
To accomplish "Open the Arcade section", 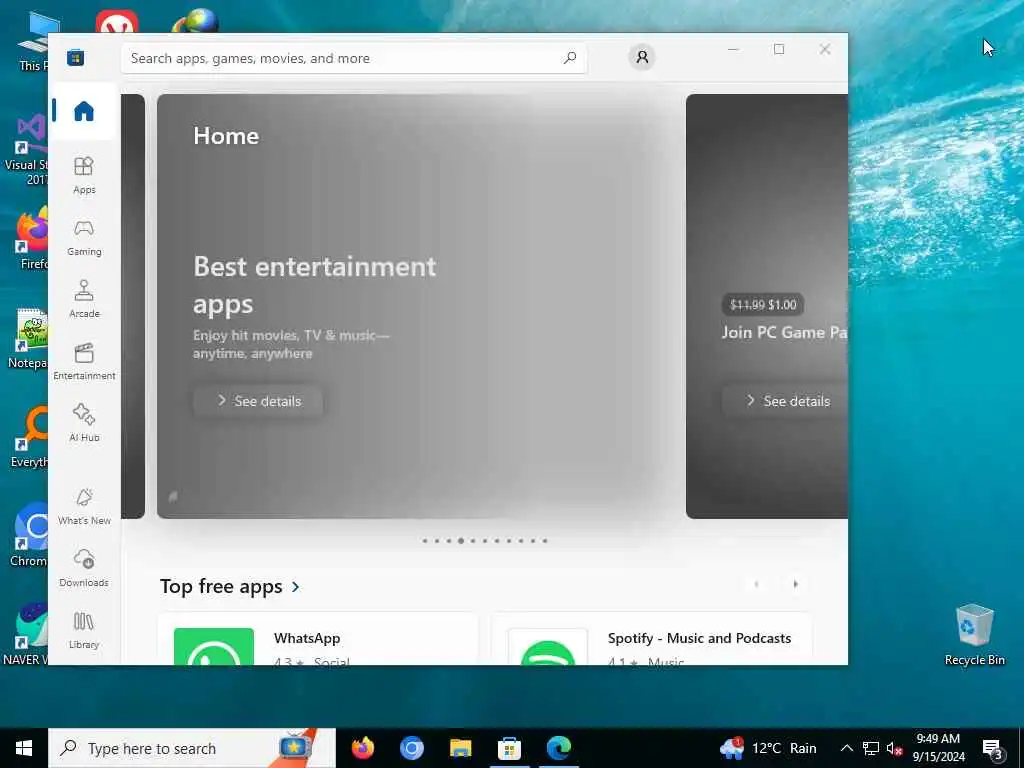I will pyautogui.click(x=84, y=299).
